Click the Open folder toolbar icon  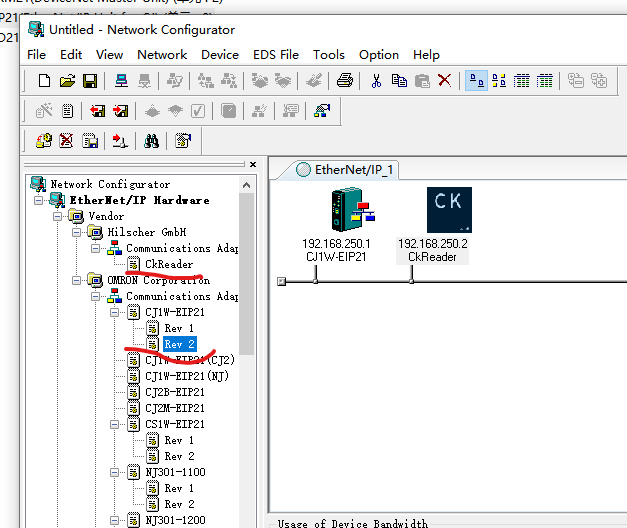[67, 81]
